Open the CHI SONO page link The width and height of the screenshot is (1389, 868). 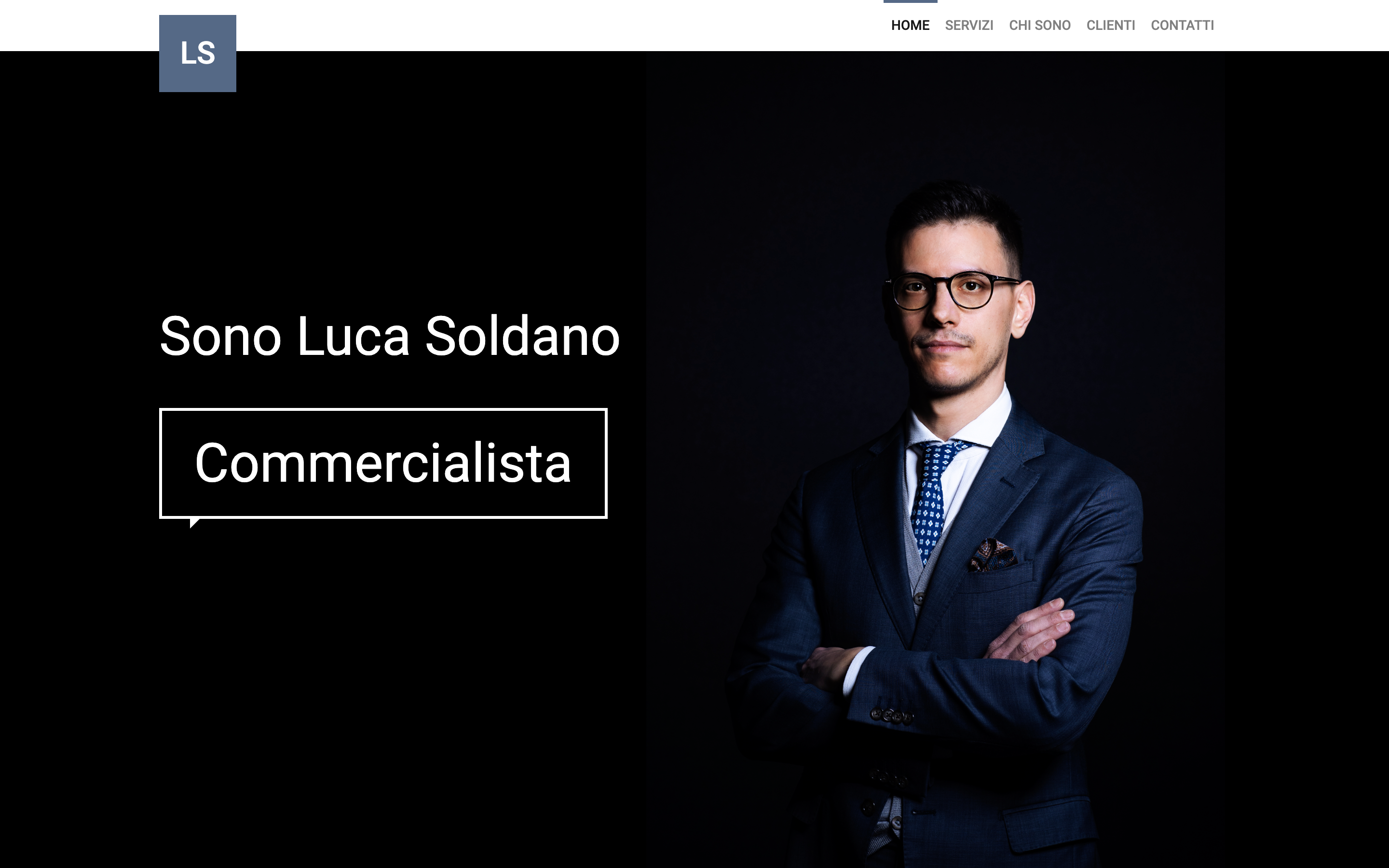[x=1039, y=25]
